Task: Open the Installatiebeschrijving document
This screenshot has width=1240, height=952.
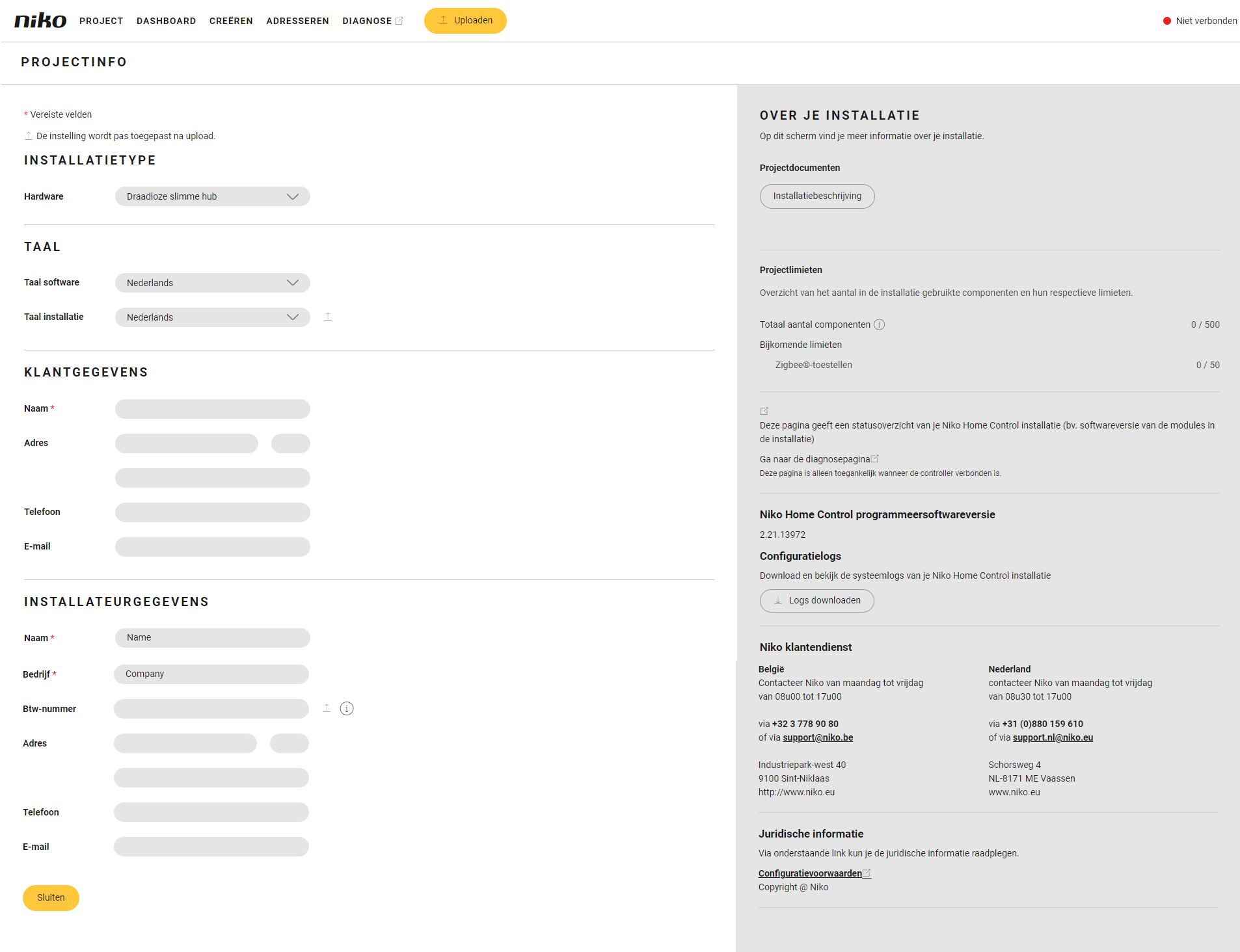Action: tap(817, 196)
